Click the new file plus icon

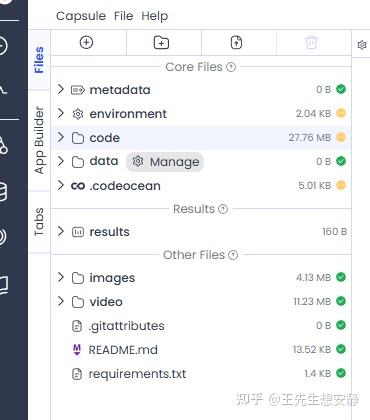pyautogui.click(x=86, y=42)
